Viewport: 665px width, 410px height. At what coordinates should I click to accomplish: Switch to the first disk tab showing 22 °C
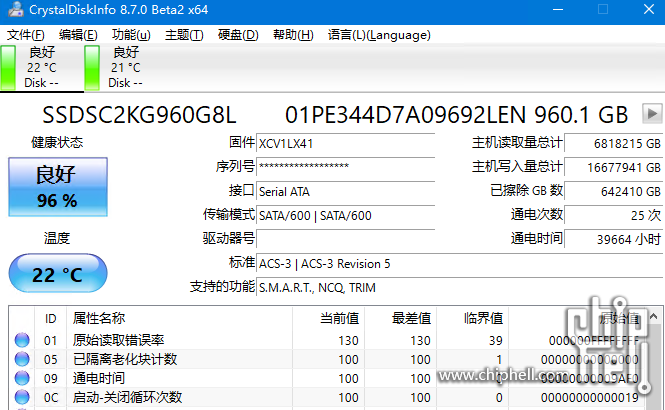pyautogui.click(x=42, y=67)
